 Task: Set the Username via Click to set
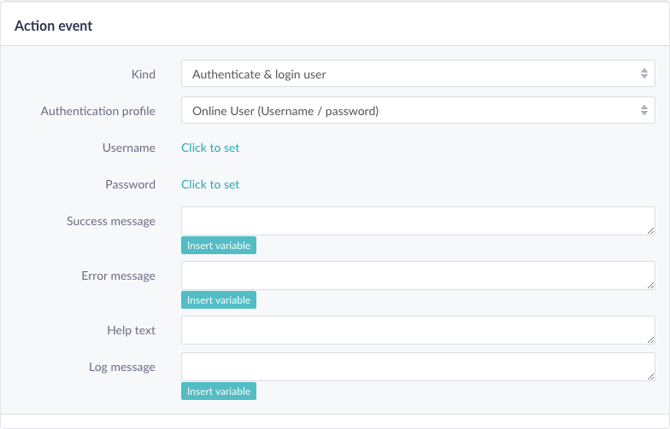tap(210, 148)
